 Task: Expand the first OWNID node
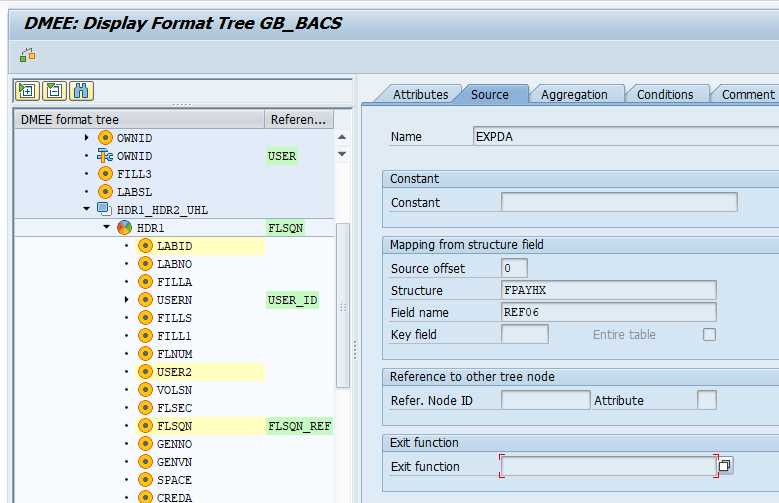click(87, 137)
